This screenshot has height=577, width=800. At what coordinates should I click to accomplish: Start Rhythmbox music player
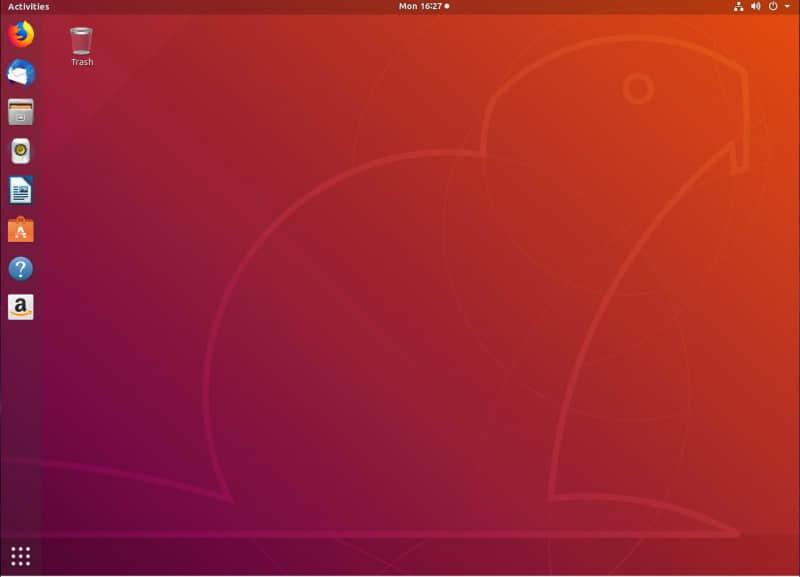[x=18, y=152]
